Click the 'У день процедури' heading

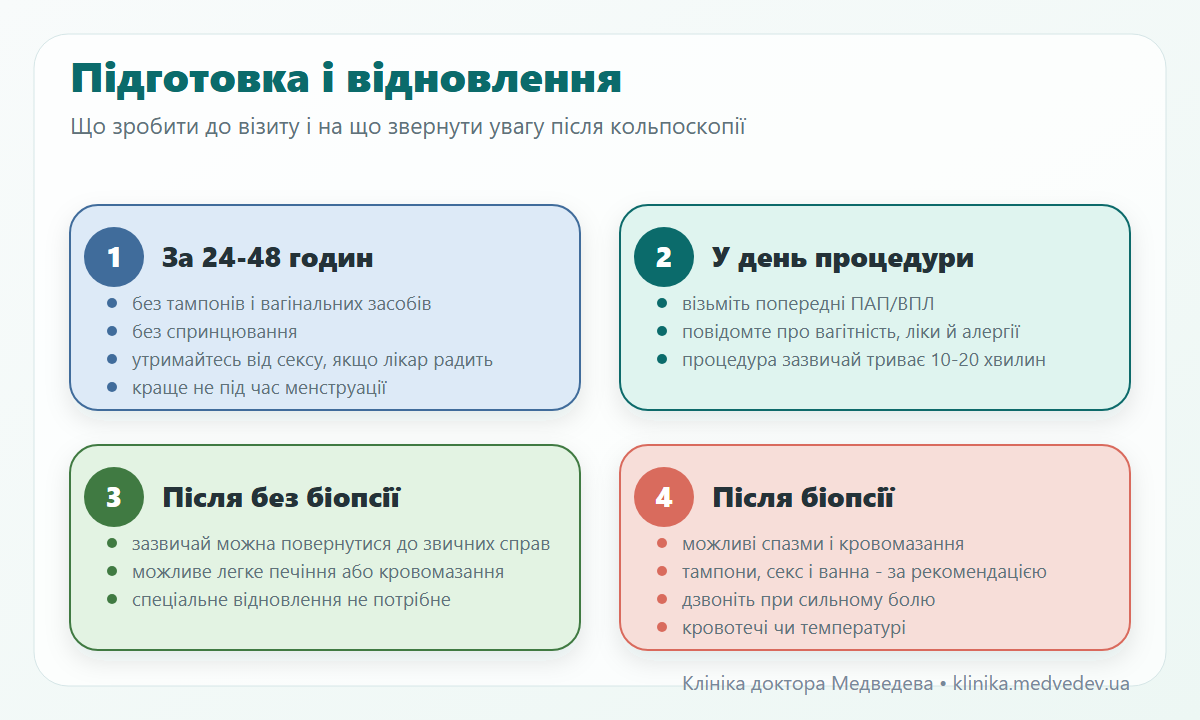point(843,258)
